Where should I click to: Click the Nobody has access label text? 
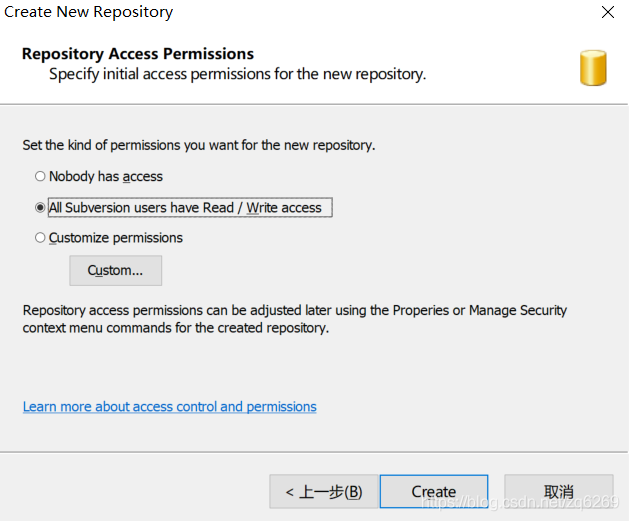pos(106,176)
